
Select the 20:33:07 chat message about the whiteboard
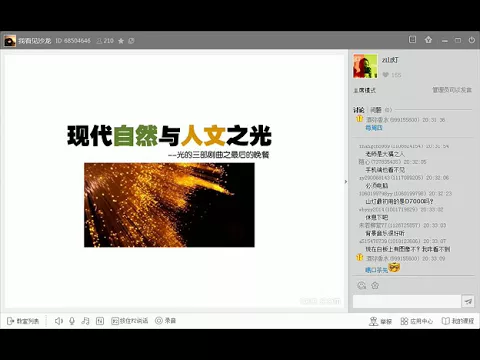(408, 249)
